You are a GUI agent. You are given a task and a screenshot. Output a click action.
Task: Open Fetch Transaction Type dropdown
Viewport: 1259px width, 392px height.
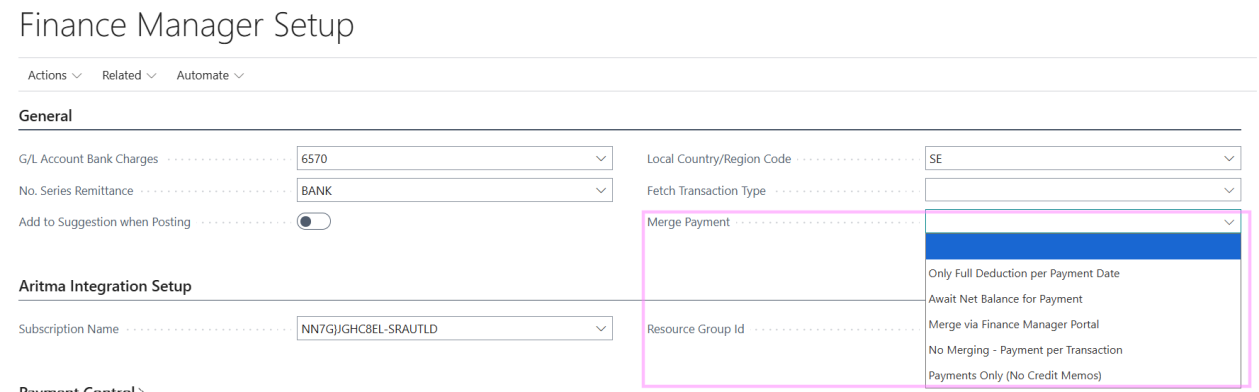(1083, 190)
